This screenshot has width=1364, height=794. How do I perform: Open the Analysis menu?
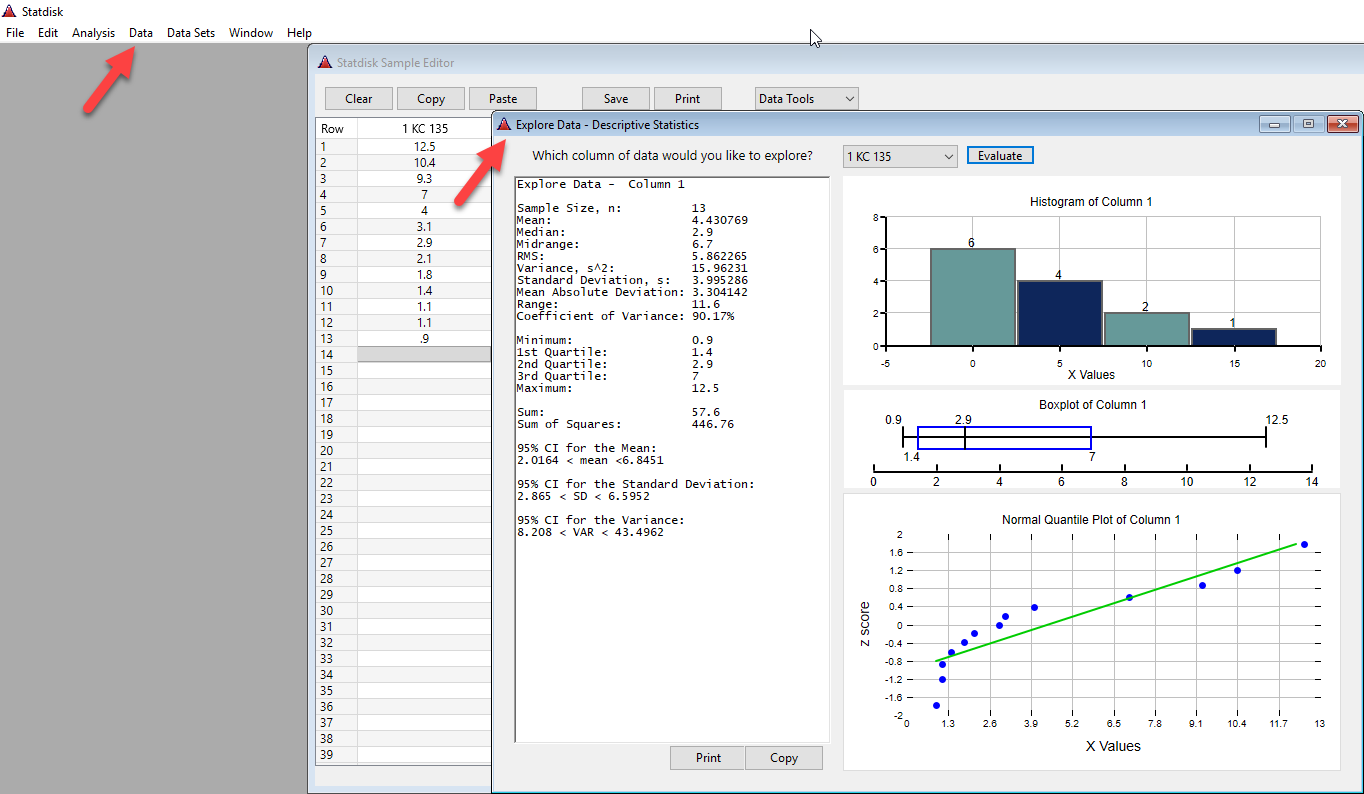point(93,33)
